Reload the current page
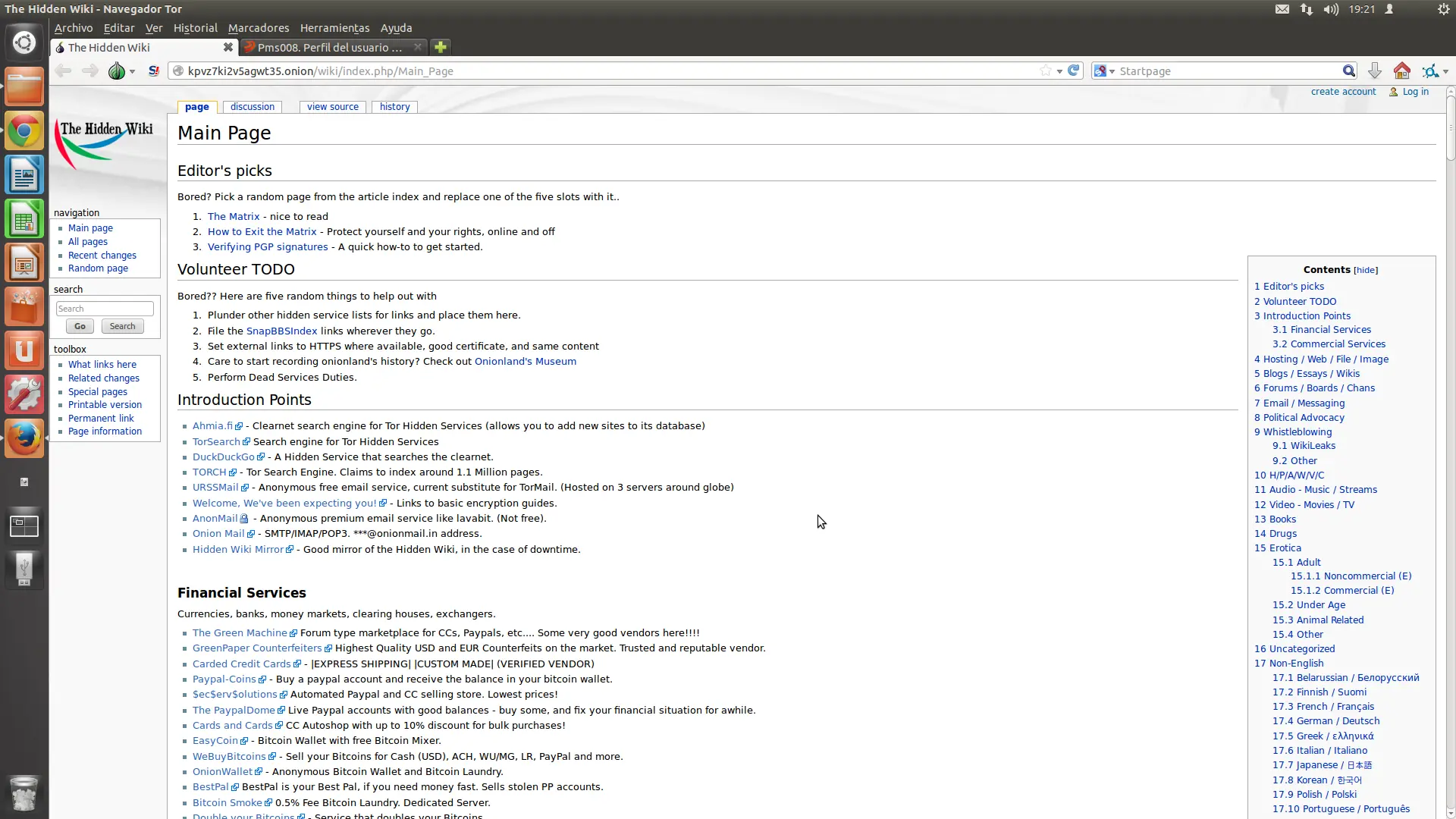 [1073, 71]
